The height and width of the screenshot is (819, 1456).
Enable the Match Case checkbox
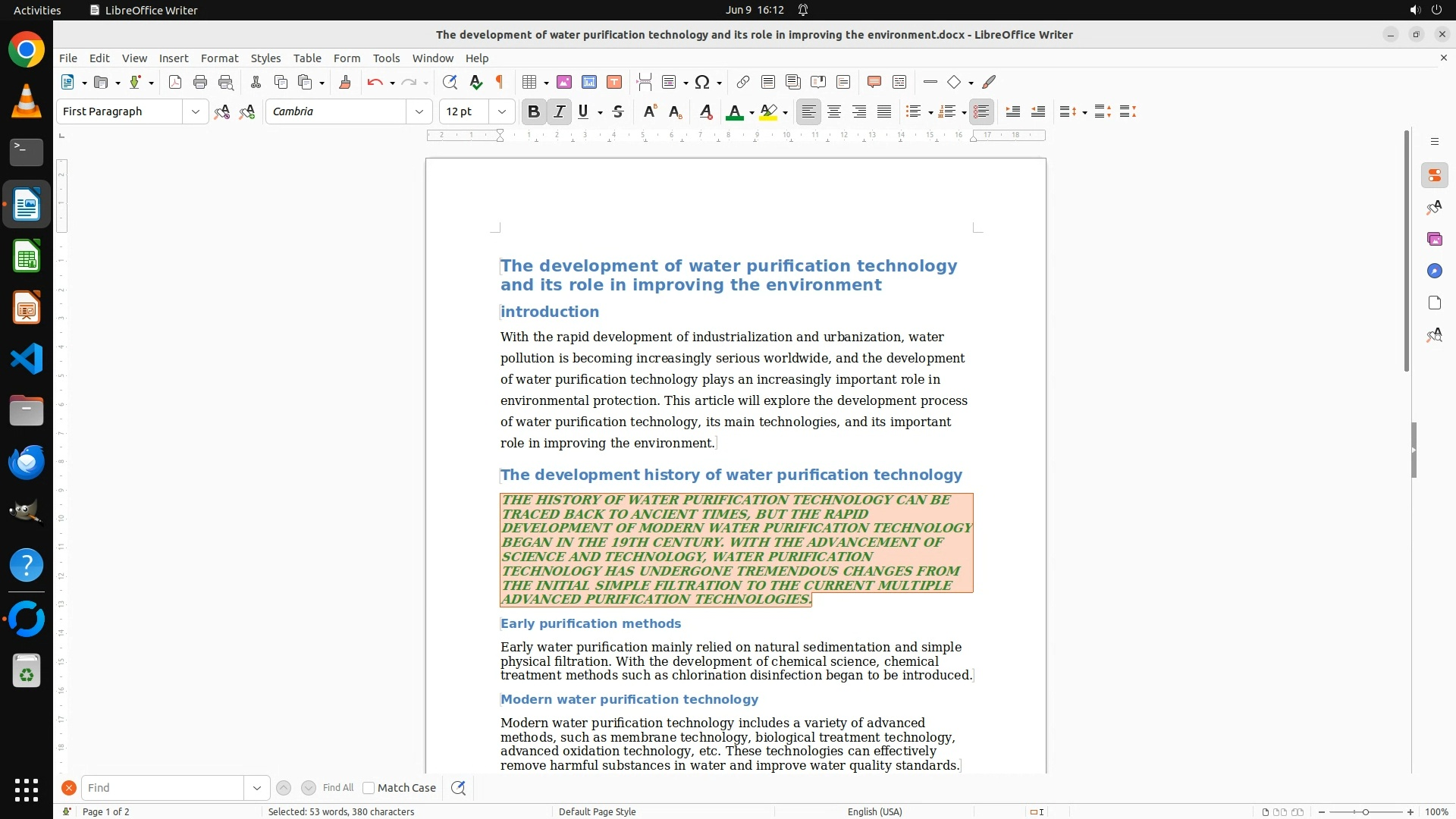pyautogui.click(x=369, y=788)
